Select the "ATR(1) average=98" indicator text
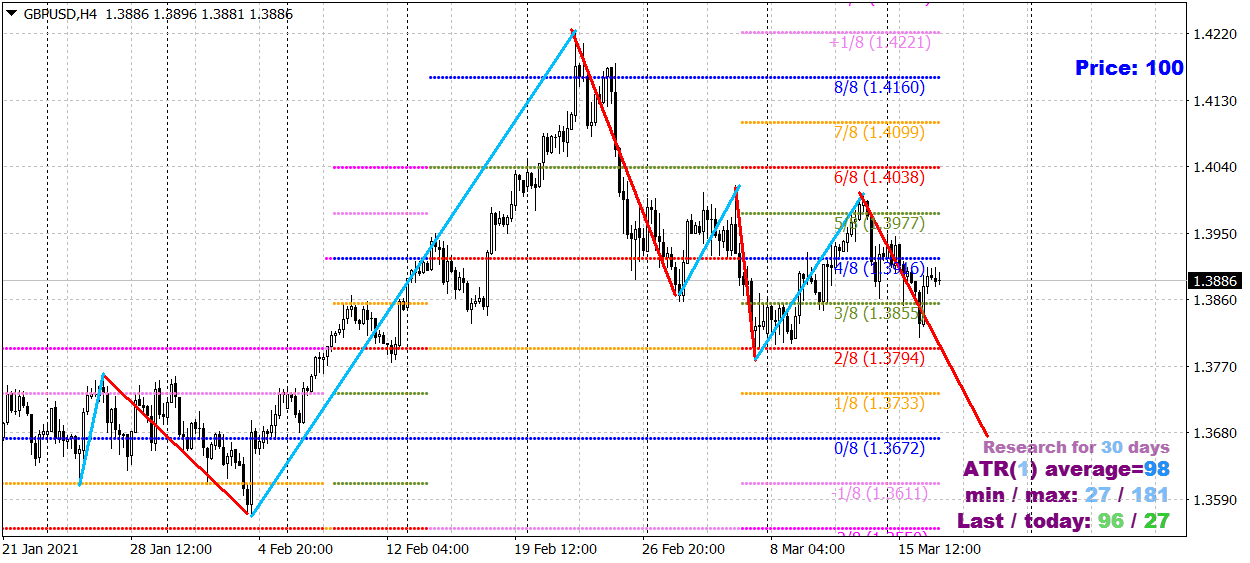Viewport: 1250px width, 563px height. [x=1066, y=469]
